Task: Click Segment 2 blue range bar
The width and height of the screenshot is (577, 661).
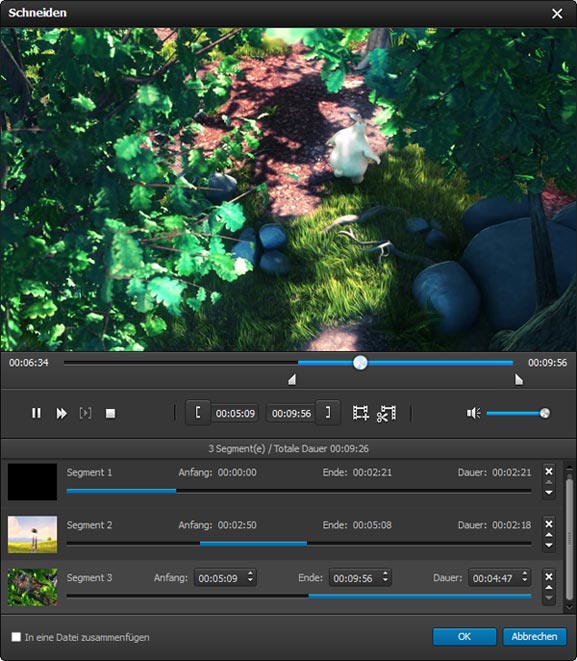Action: pos(253,543)
